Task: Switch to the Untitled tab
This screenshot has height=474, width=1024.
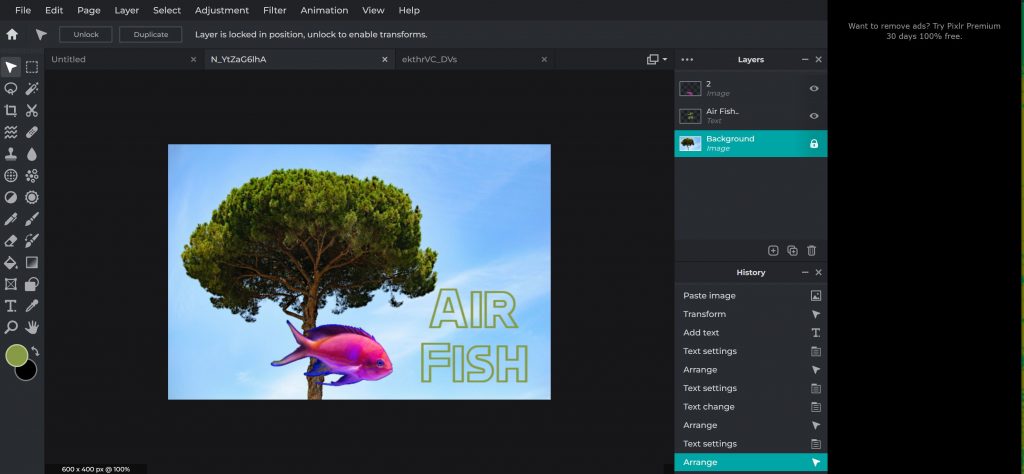Action: (x=69, y=60)
